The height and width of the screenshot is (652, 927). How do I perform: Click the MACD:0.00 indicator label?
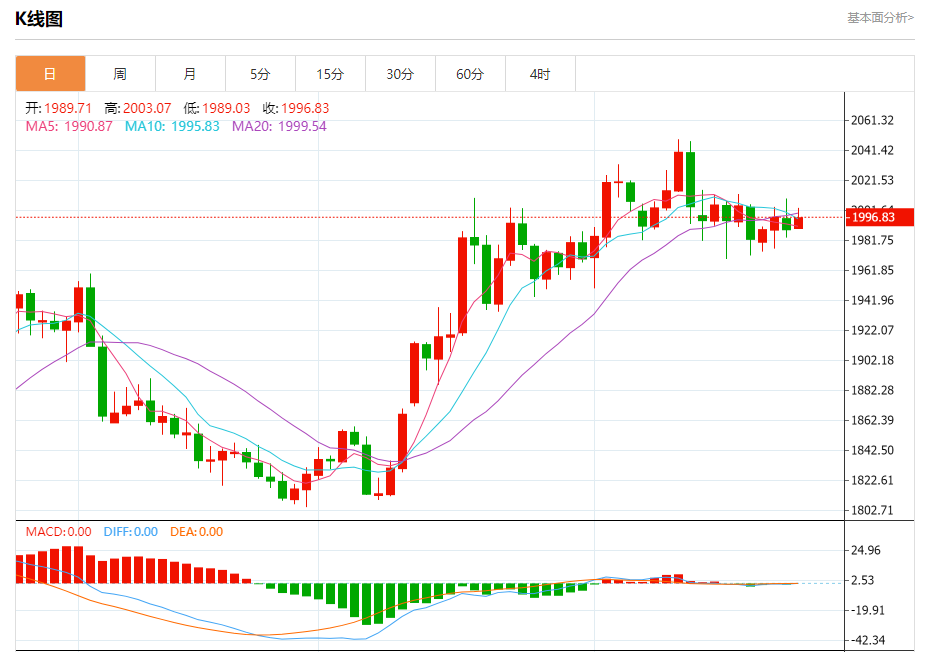tap(59, 531)
